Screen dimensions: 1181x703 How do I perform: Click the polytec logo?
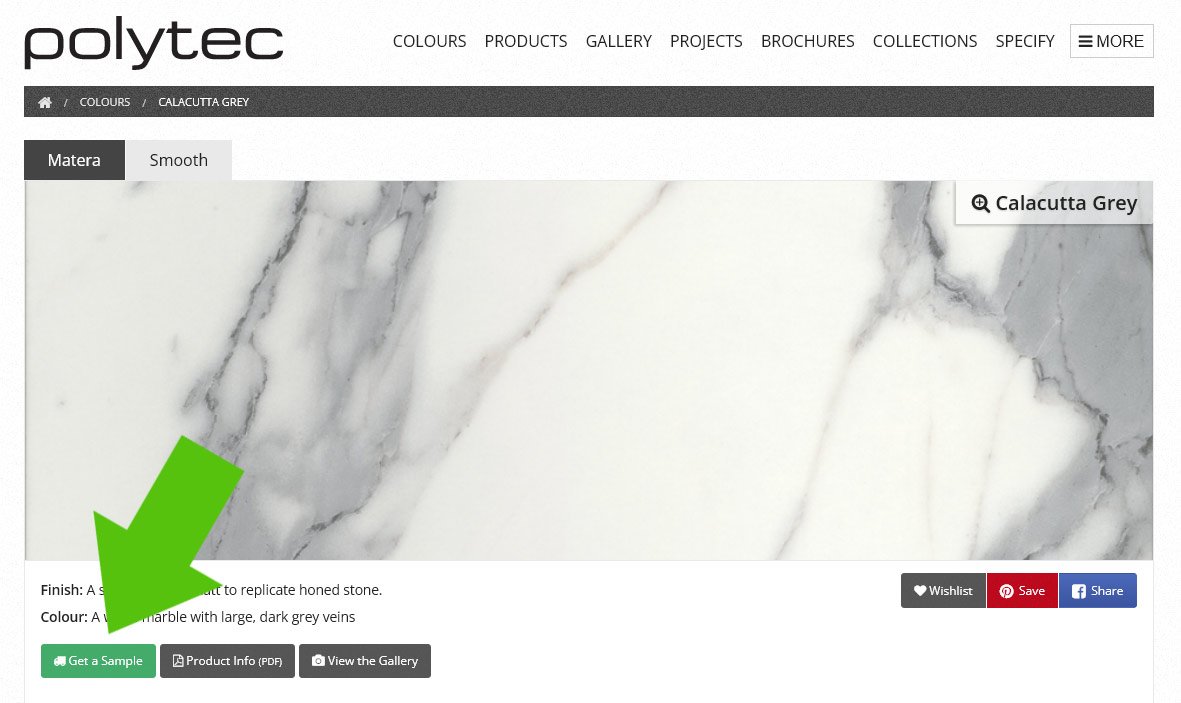point(154,43)
